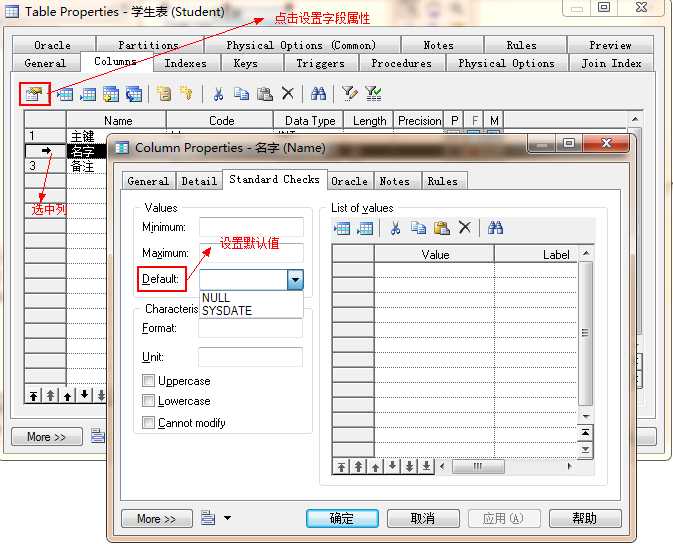The height and width of the screenshot is (544, 673).
Task: Open Rules tab in Column Properties
Action: pos(443,181)
